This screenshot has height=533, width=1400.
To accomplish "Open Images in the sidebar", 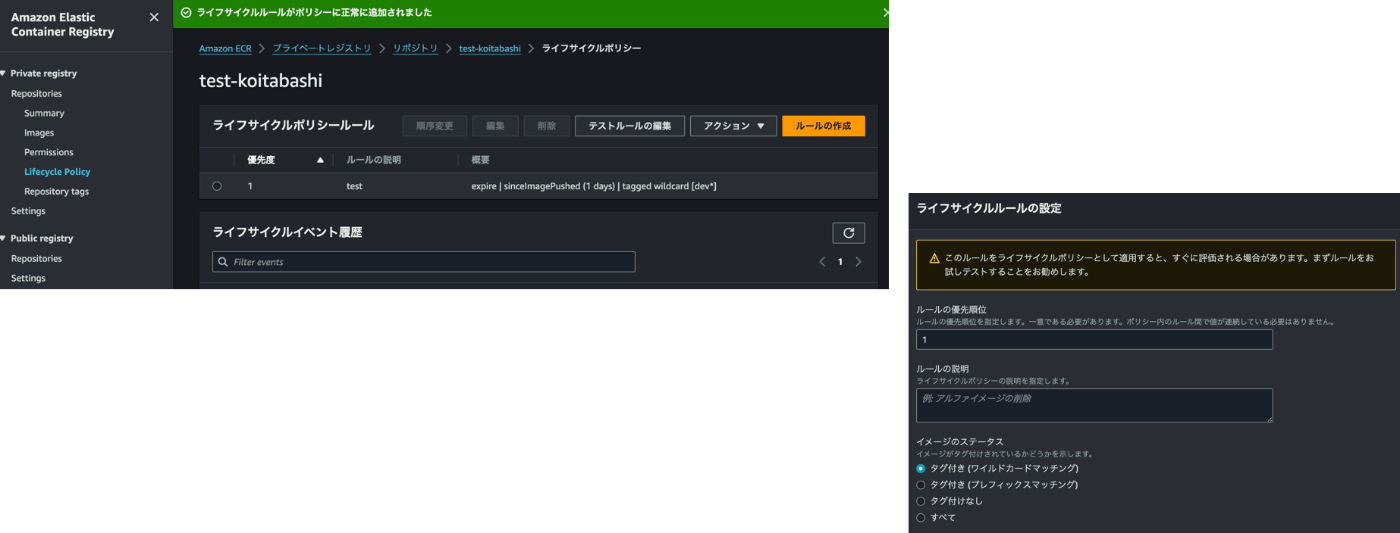I will point(39,132).
